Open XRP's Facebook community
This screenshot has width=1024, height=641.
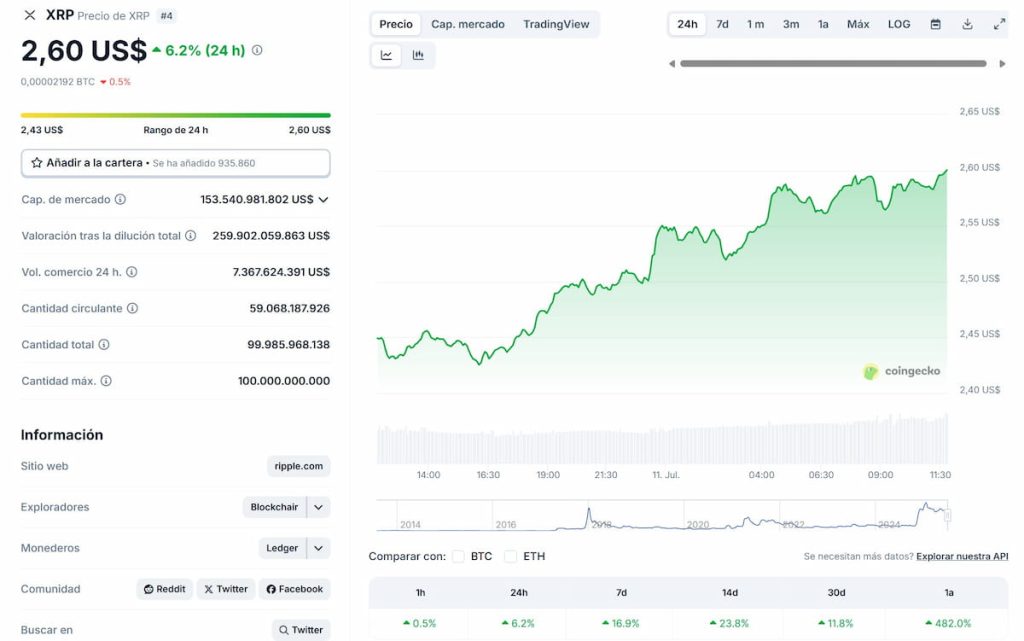(x=294, y=589)
